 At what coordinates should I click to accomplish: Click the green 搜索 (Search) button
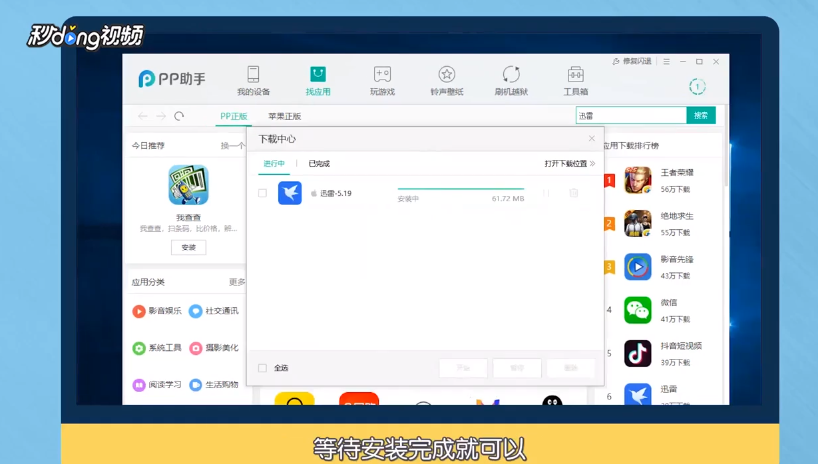[x=701, y=115]
